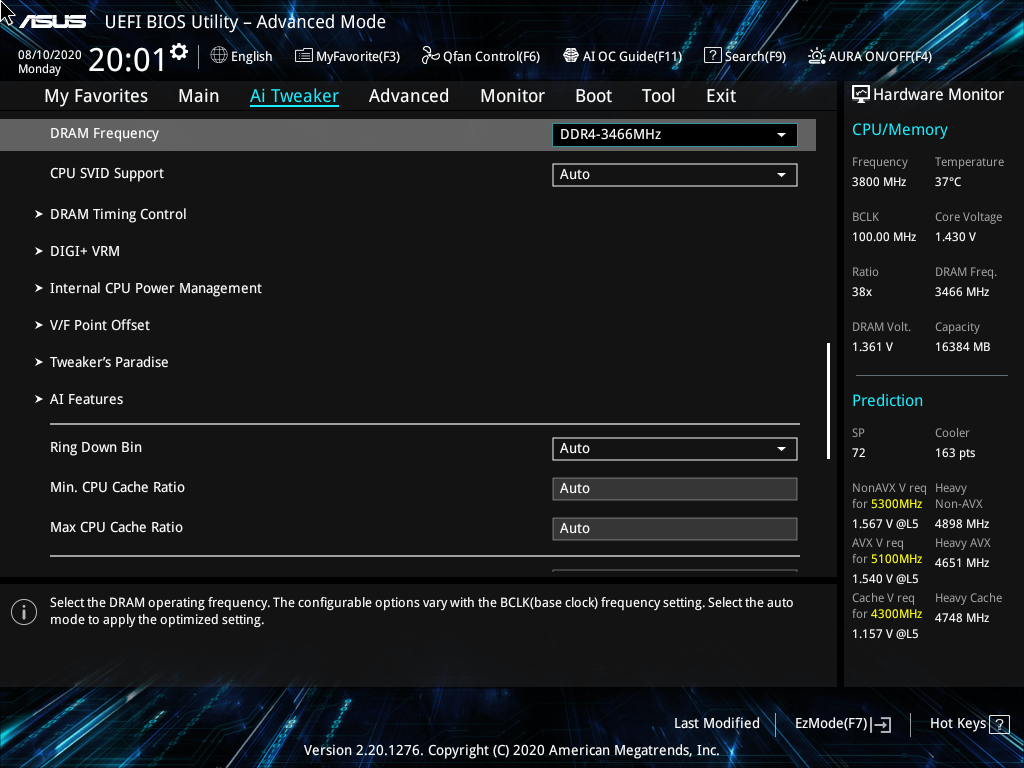Click the CPU/Memory heading
Screen dimensions: 1024x768
(899, 130)
